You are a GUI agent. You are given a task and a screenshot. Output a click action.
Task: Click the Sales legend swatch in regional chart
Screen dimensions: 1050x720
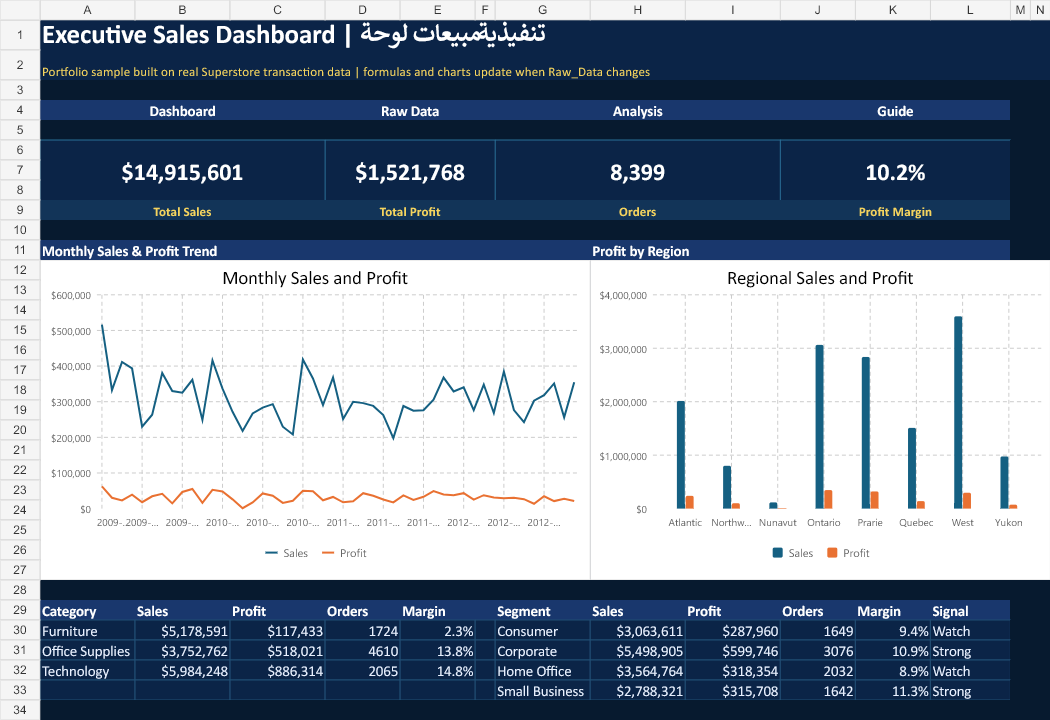coord(777,553)
